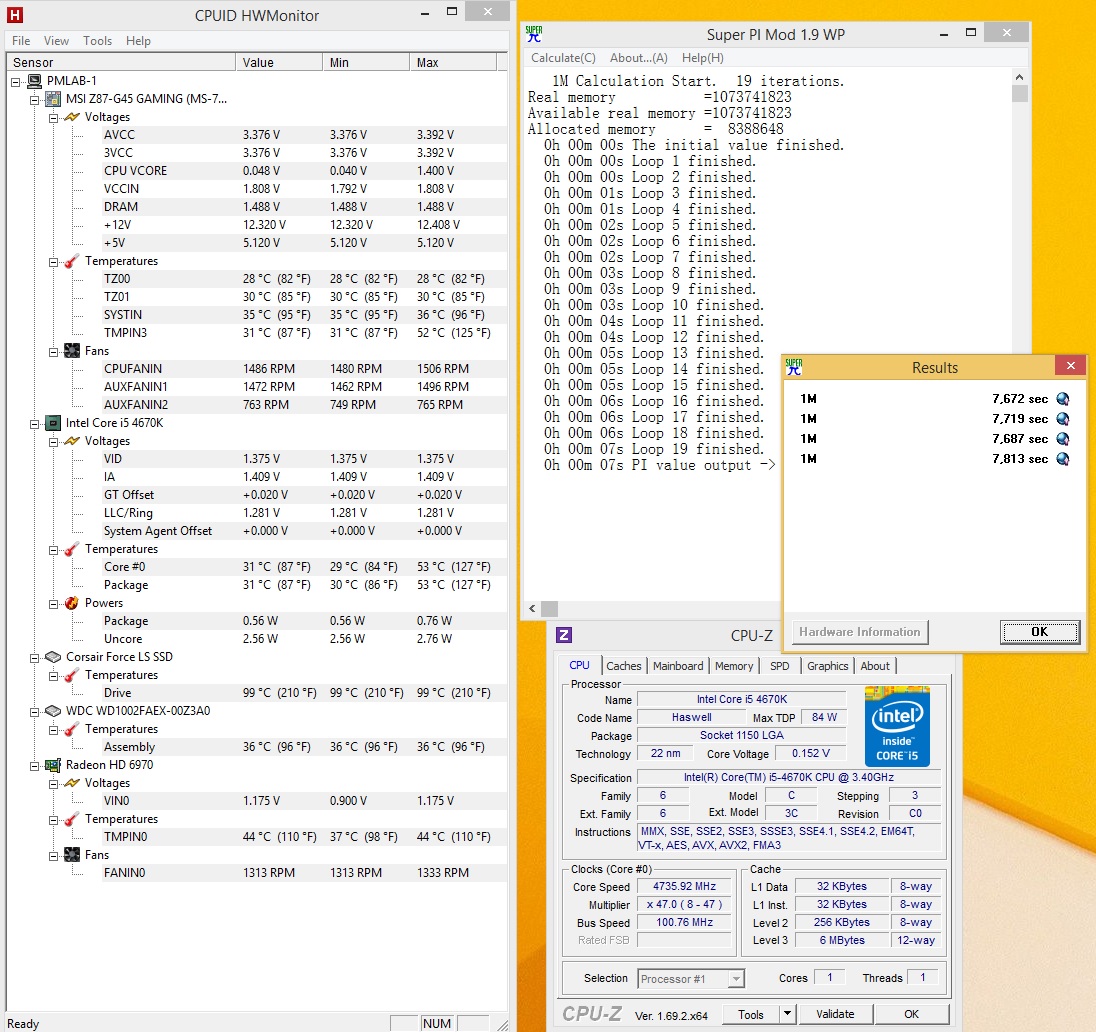Switch to the CPU-Z Caches tab
Screen dimensions: 1096x1032
(x=623, y=666)
